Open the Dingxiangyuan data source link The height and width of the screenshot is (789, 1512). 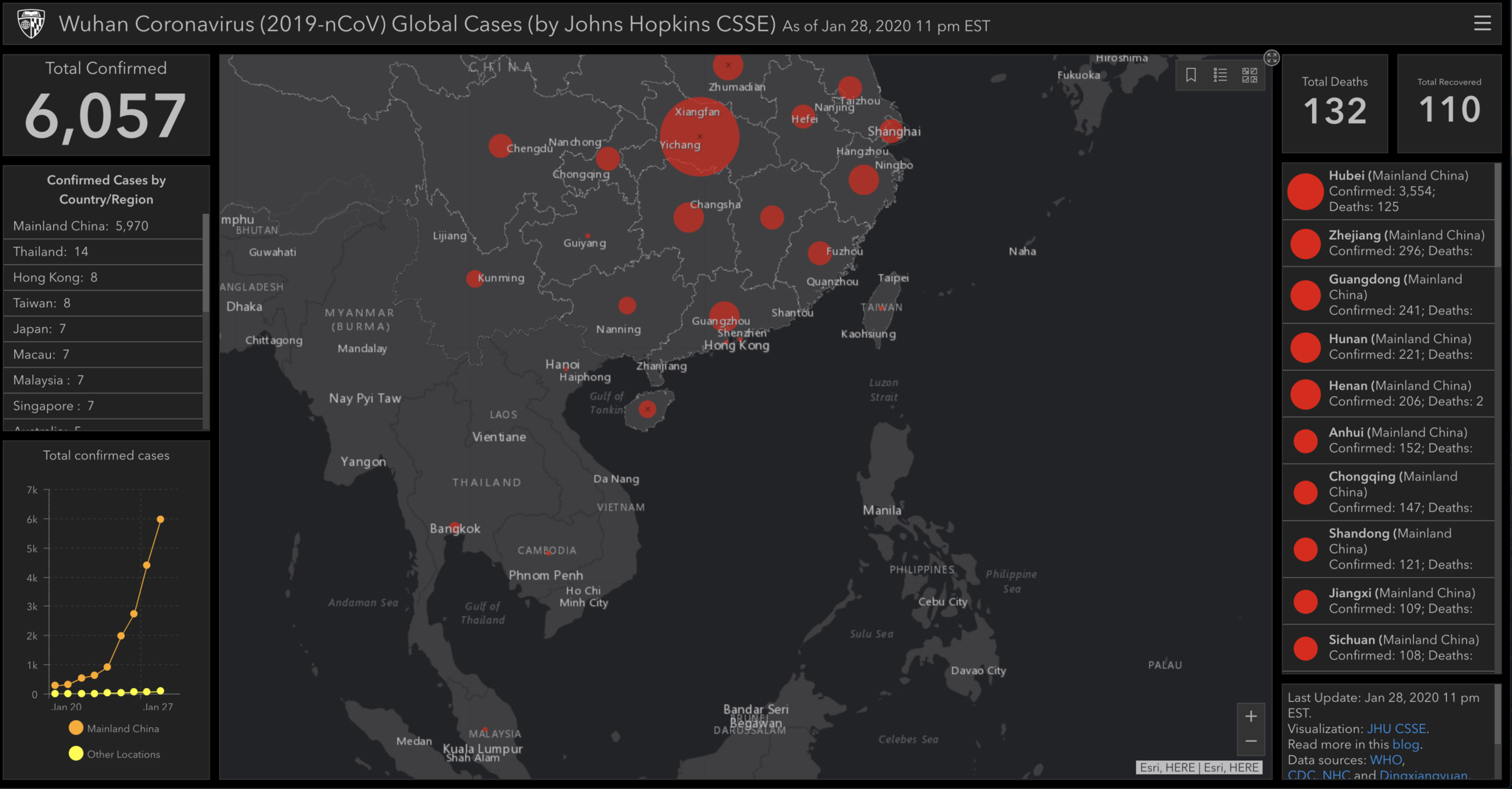1423,775
